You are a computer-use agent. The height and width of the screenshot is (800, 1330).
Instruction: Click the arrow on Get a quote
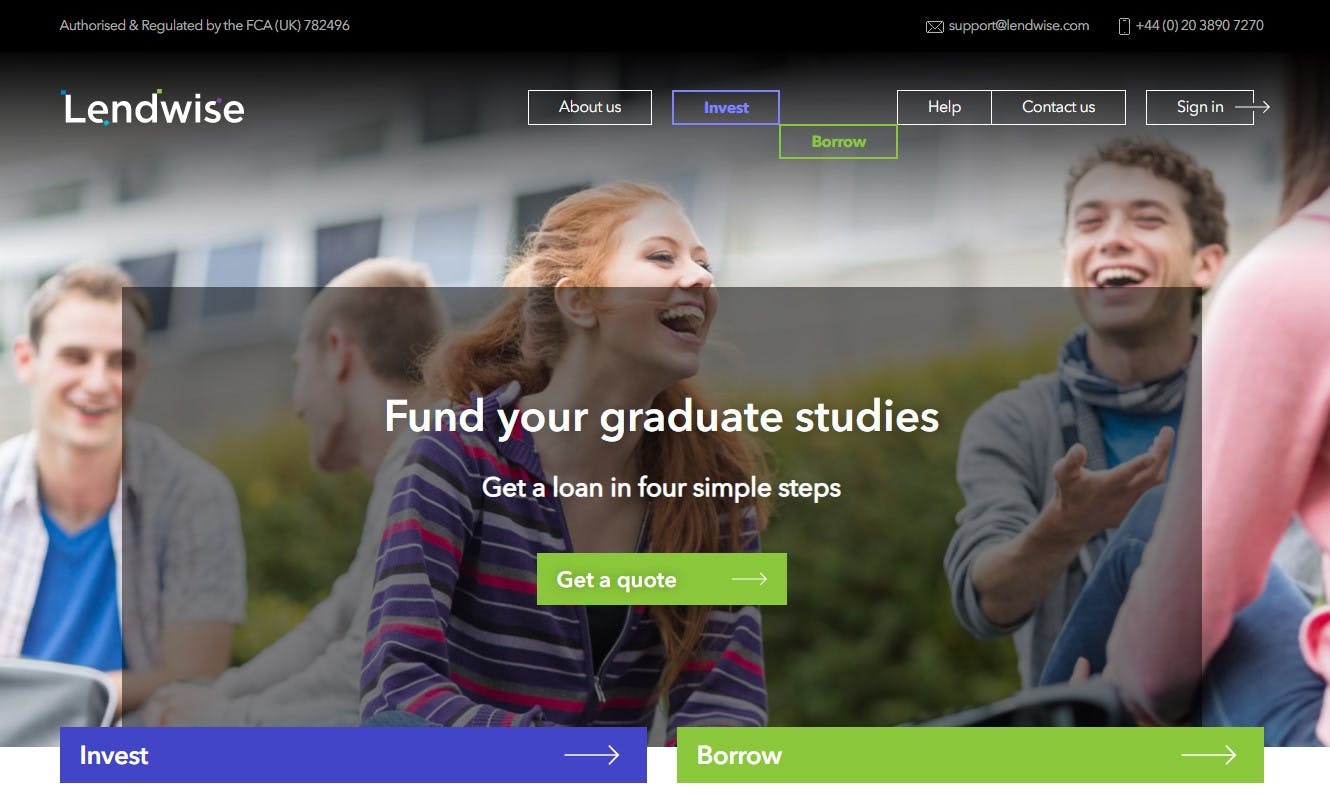coord(749,579)
